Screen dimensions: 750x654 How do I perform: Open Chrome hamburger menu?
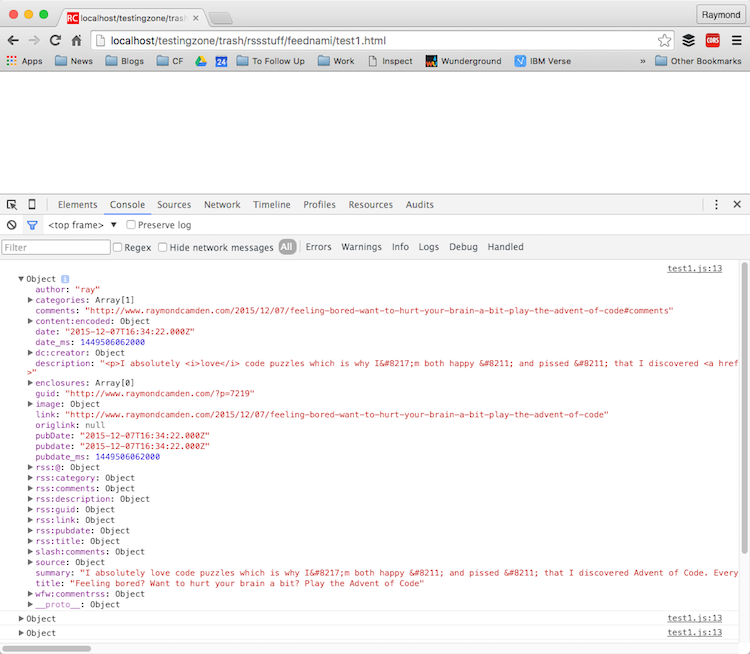[737, 41]
